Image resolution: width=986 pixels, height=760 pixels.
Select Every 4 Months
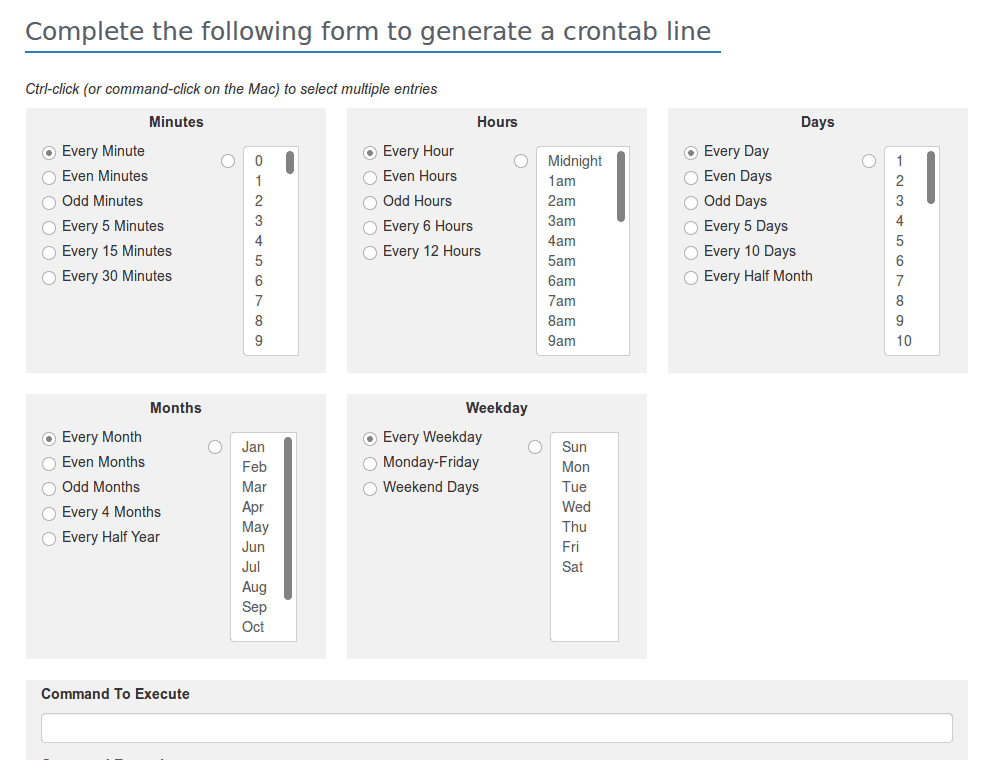coord(48,512)
